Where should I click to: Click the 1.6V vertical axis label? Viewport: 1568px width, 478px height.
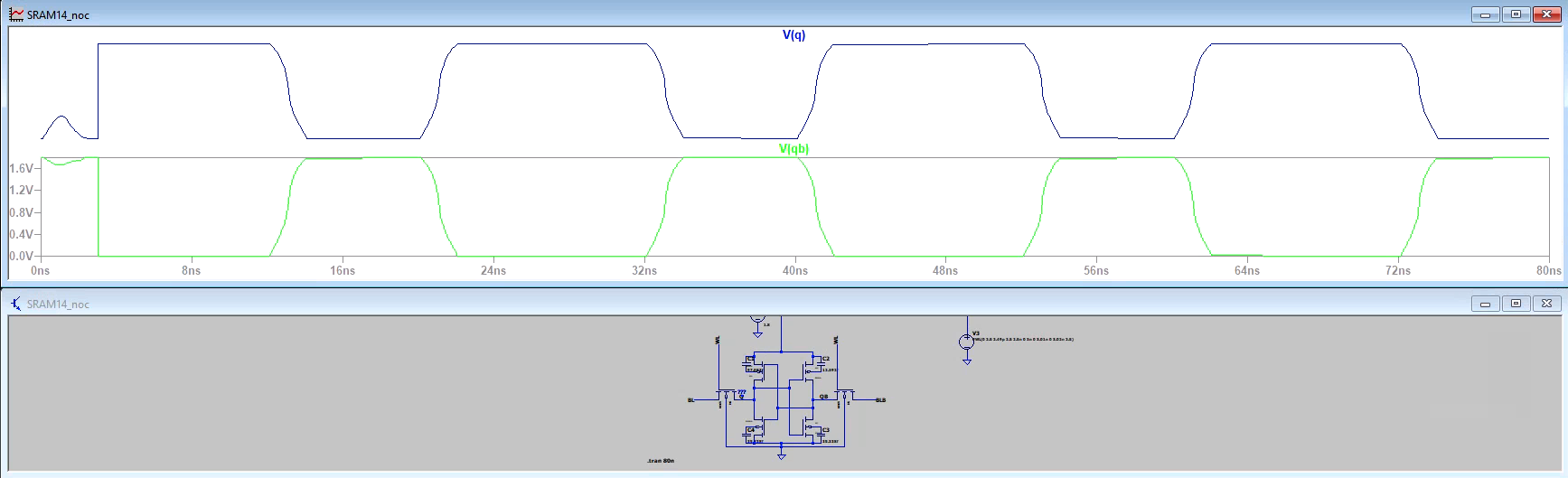pos(22,168)
